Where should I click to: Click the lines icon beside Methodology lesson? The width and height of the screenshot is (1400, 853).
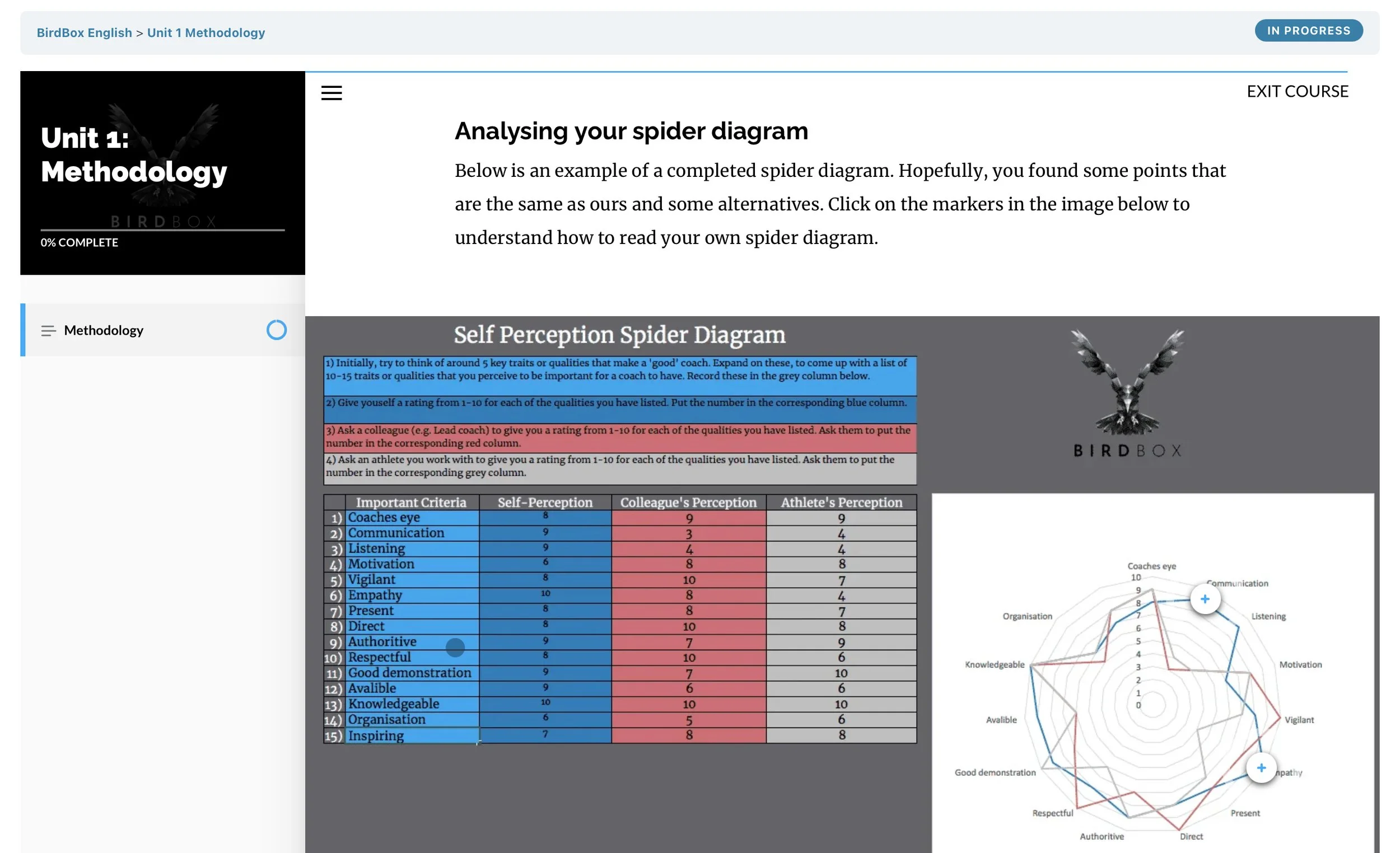click(48, 331)
